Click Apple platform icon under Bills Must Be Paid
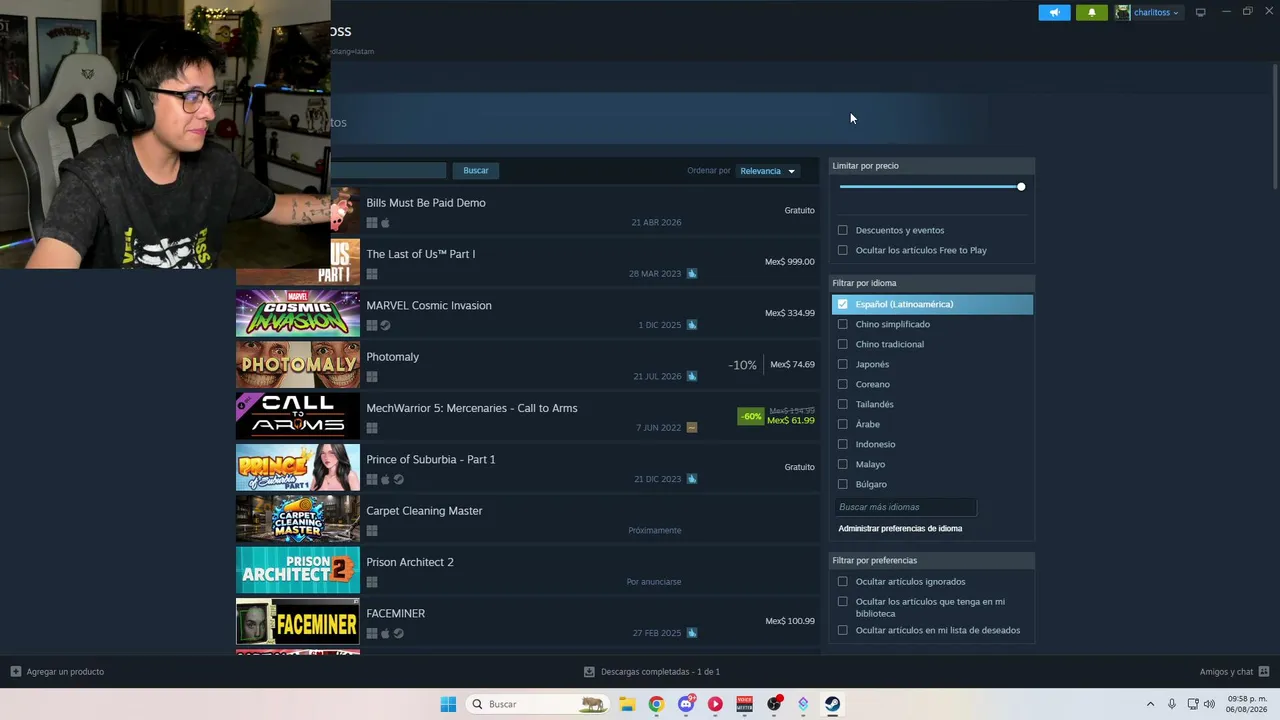The width and height of the screenshot is (1280, 720). point(385,223)
